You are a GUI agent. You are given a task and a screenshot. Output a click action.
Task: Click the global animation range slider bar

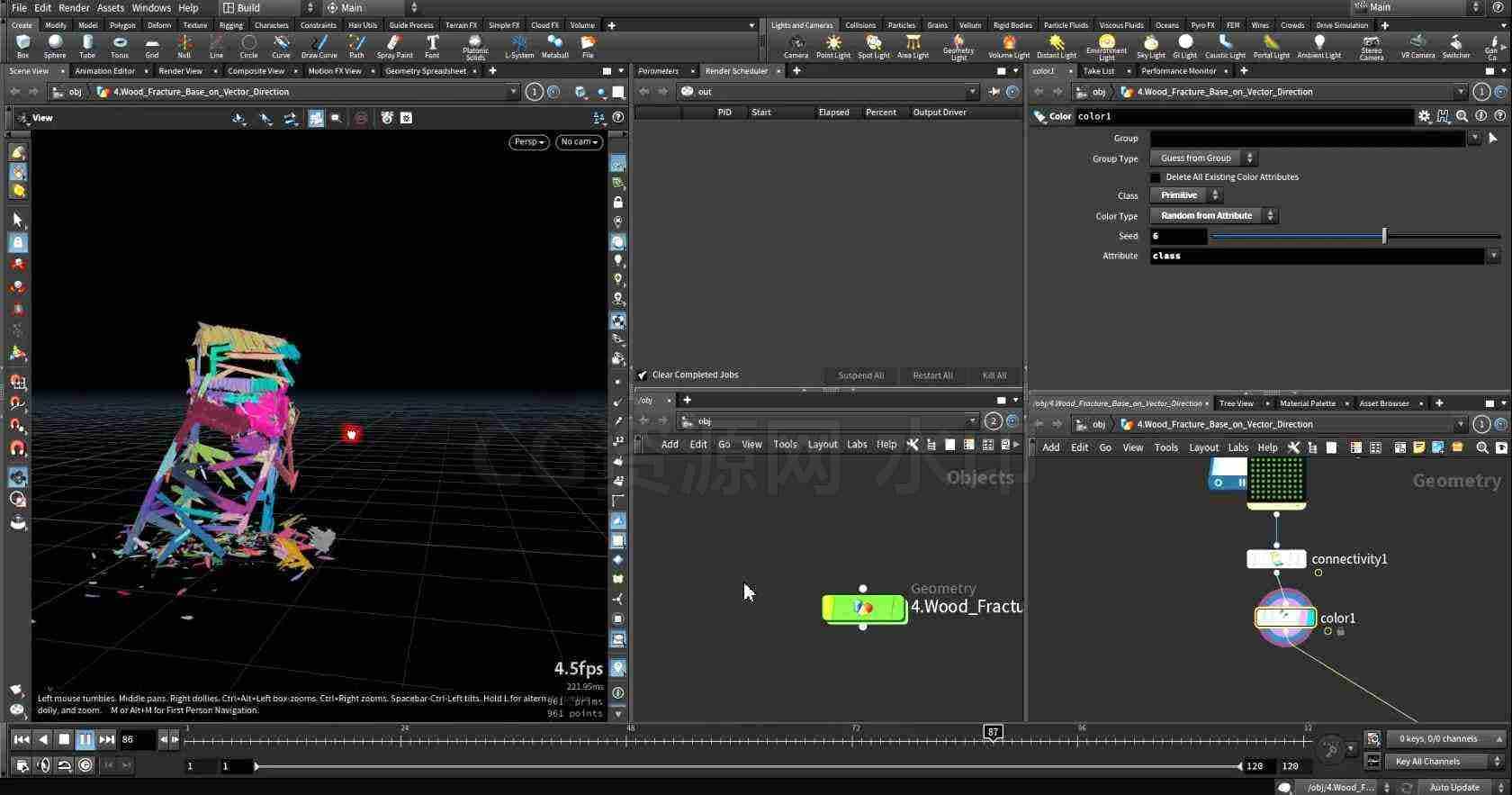(748, 766)
